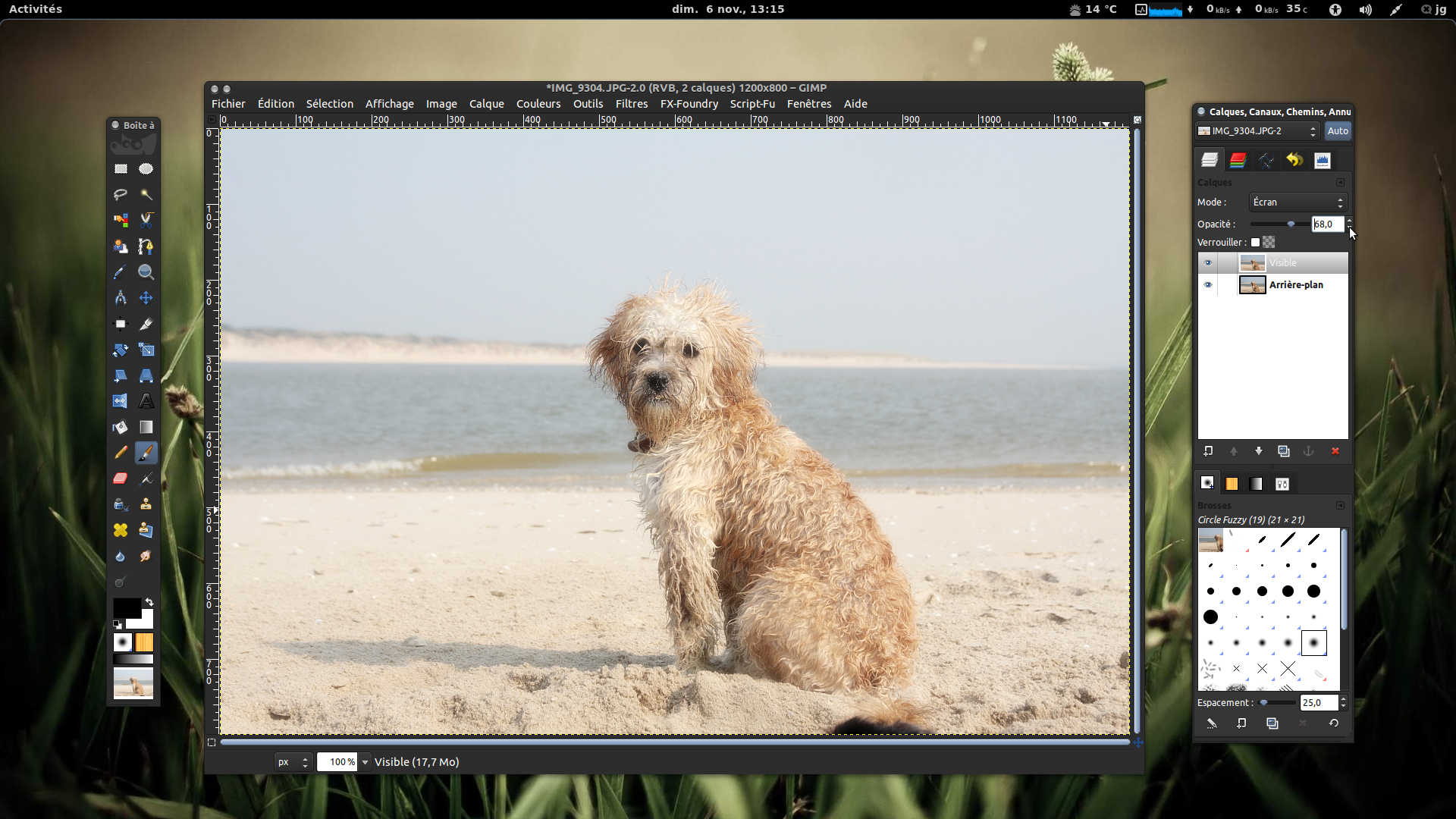This screenshot has width=1456, height=819.
Task: Select the Rectangle Select tool
Action: tap(121, 169)
